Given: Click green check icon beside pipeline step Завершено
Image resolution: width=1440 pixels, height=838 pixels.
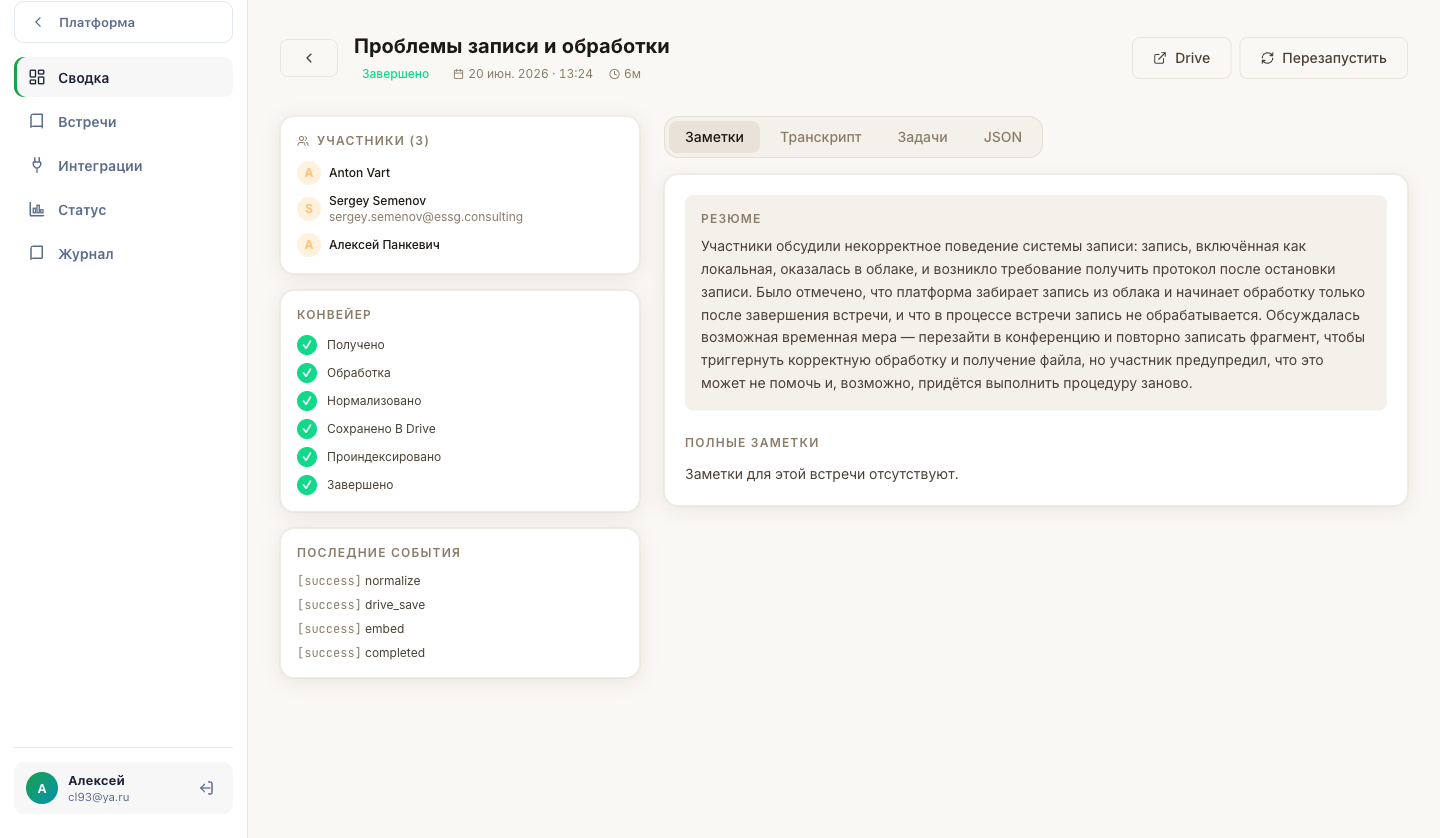Looking at the screenshot, I should 307,485.
